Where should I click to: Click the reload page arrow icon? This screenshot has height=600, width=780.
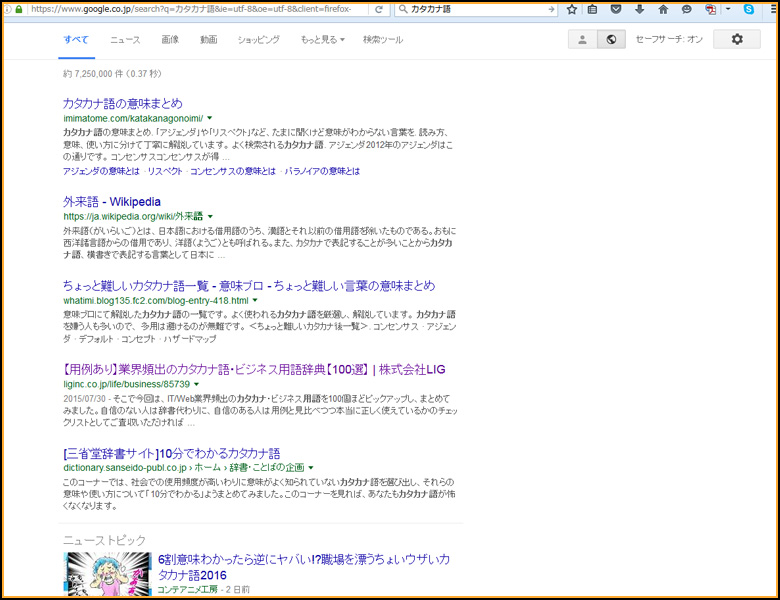379,9
